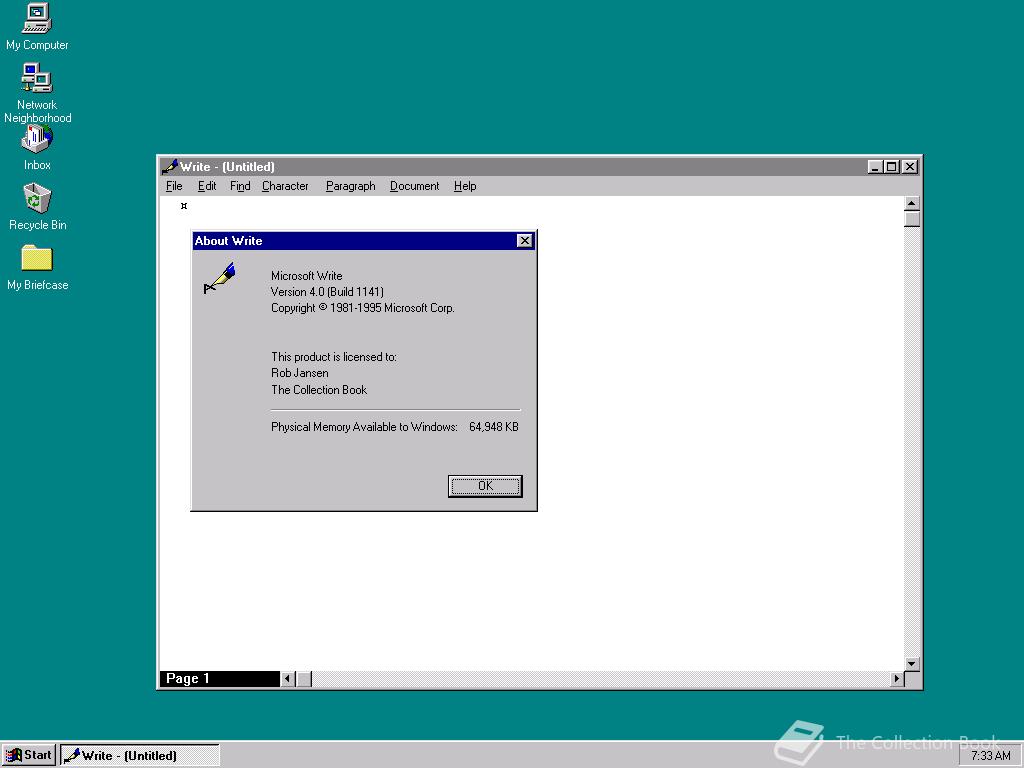Click the 7:33 AM clock in tray

tap(991, 756)
